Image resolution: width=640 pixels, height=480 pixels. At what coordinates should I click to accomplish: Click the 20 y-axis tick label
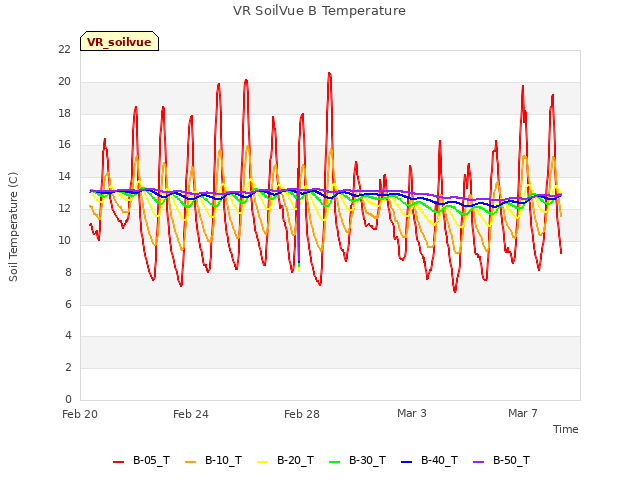[x=64, y=82]
